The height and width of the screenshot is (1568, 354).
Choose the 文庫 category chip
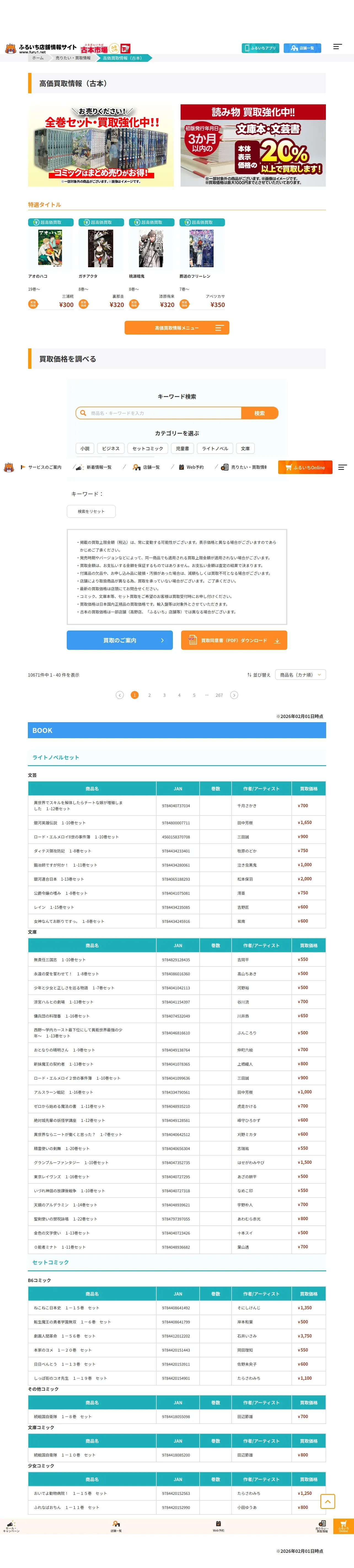tap(245, 449)
